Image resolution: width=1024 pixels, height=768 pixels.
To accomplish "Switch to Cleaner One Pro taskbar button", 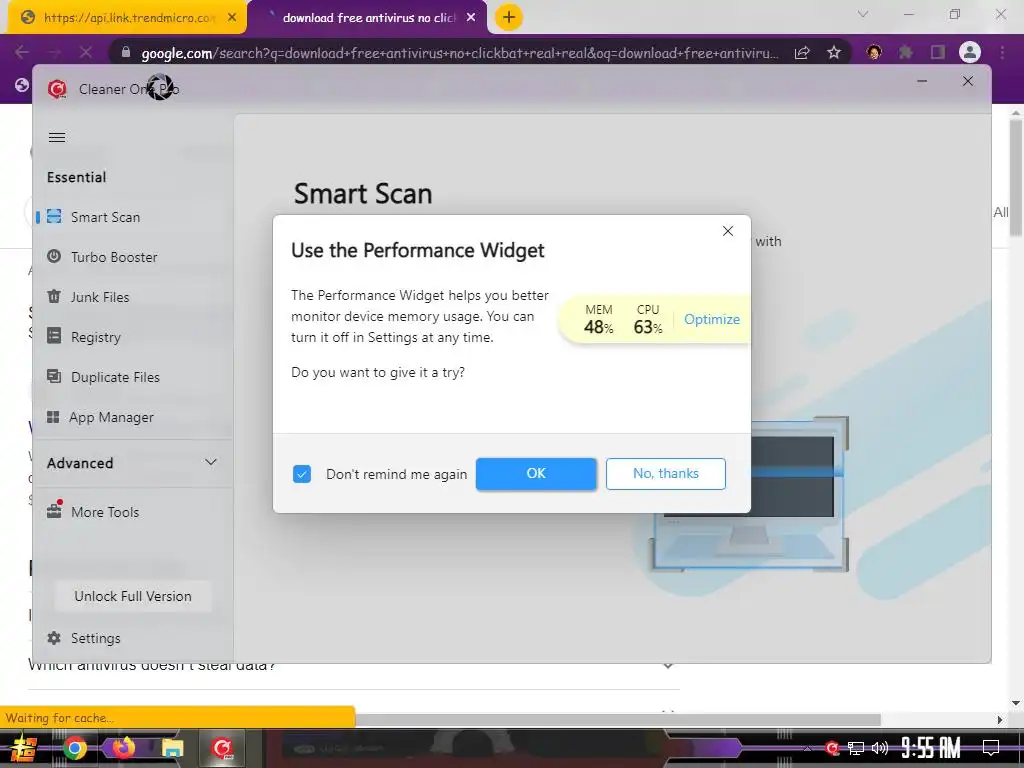I will click(x=223, y=748).
